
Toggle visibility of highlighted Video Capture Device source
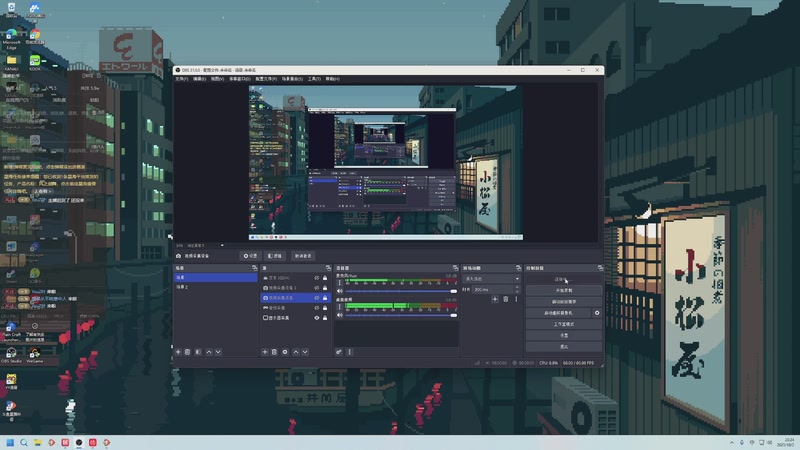click(x=317, y=298)
